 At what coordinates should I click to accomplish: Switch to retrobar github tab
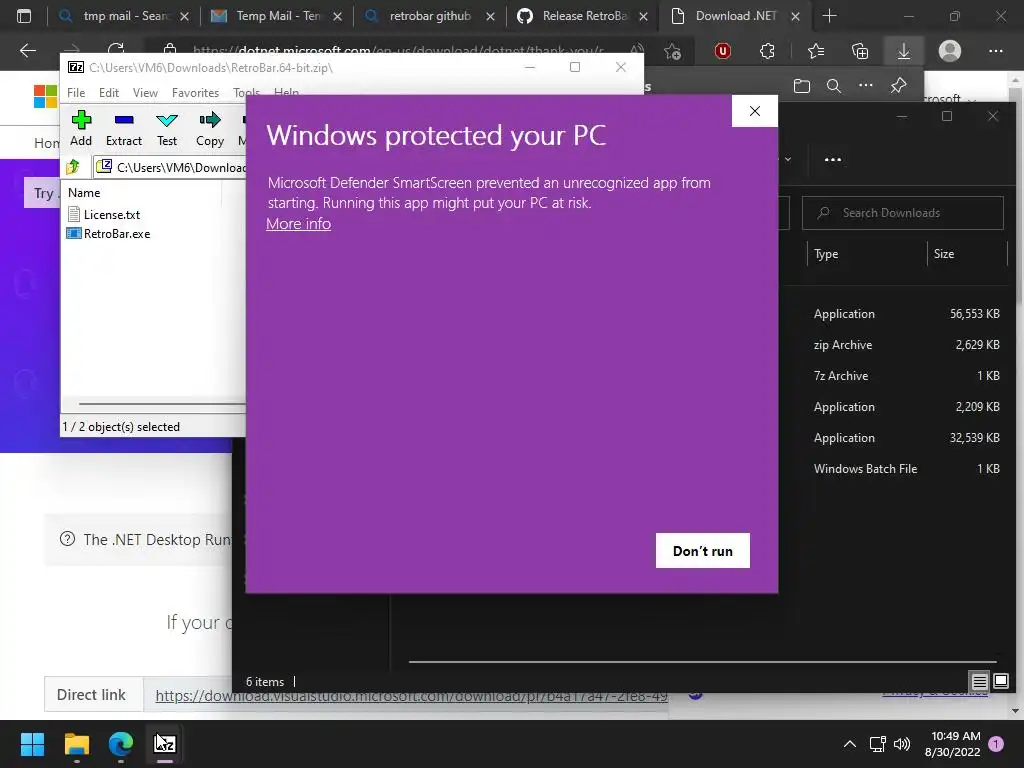tap(430, 16)
